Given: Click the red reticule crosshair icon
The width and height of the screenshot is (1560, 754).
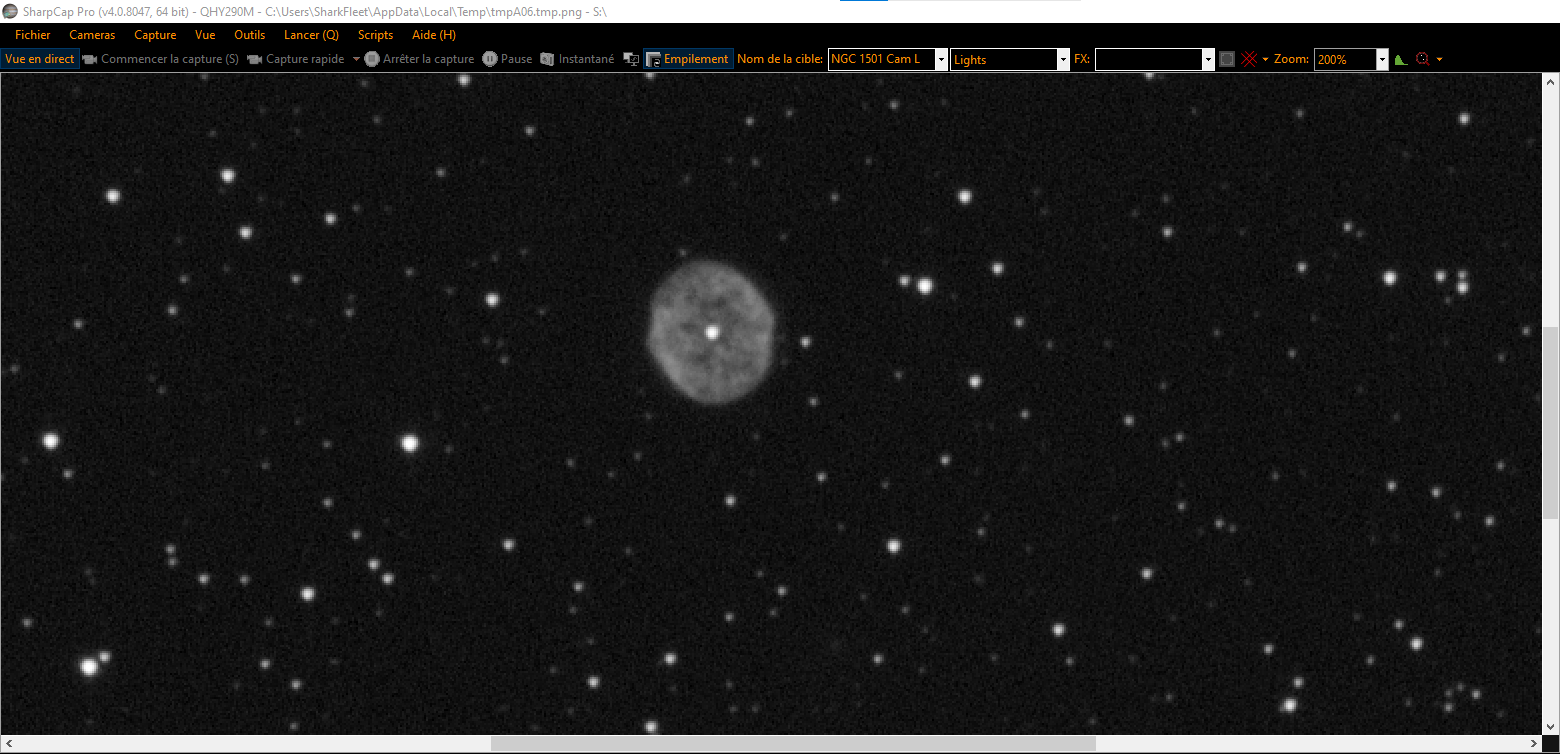Looking at the screenshot, I should 1249,59.
